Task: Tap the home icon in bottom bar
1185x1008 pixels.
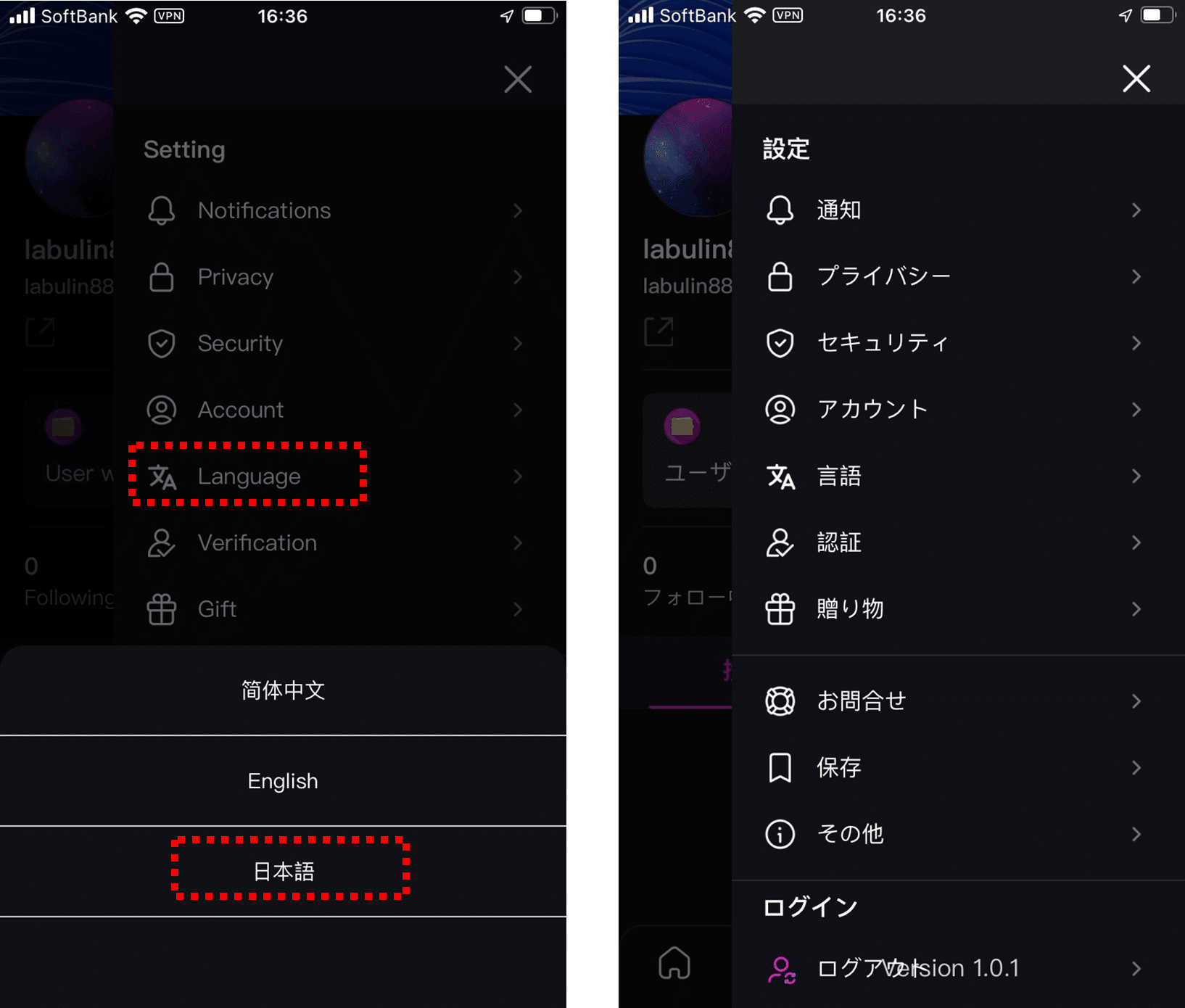Action: click(674, 963)
